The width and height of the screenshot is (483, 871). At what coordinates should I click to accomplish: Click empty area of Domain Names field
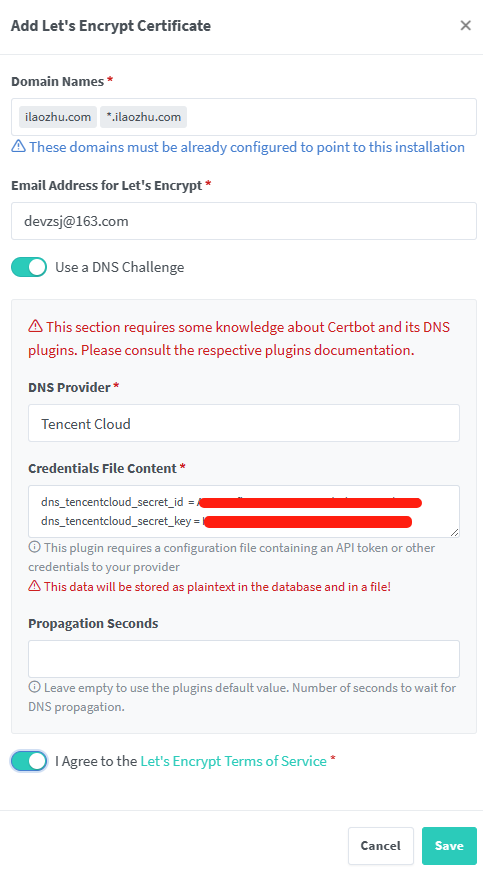coord(331,117)
